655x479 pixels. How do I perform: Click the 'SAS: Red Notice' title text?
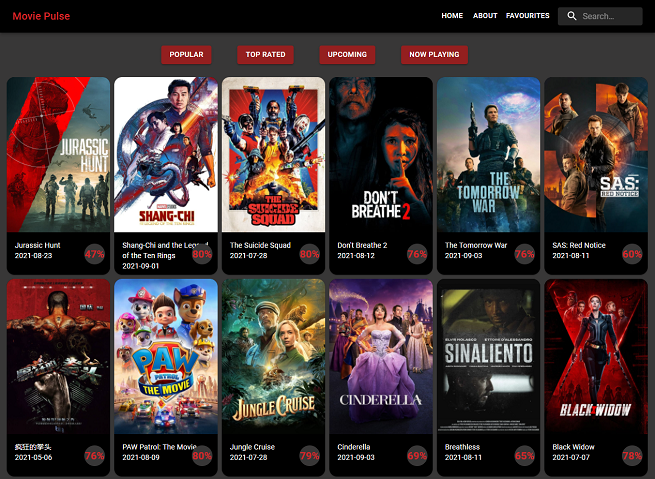[x=579, y=245]
